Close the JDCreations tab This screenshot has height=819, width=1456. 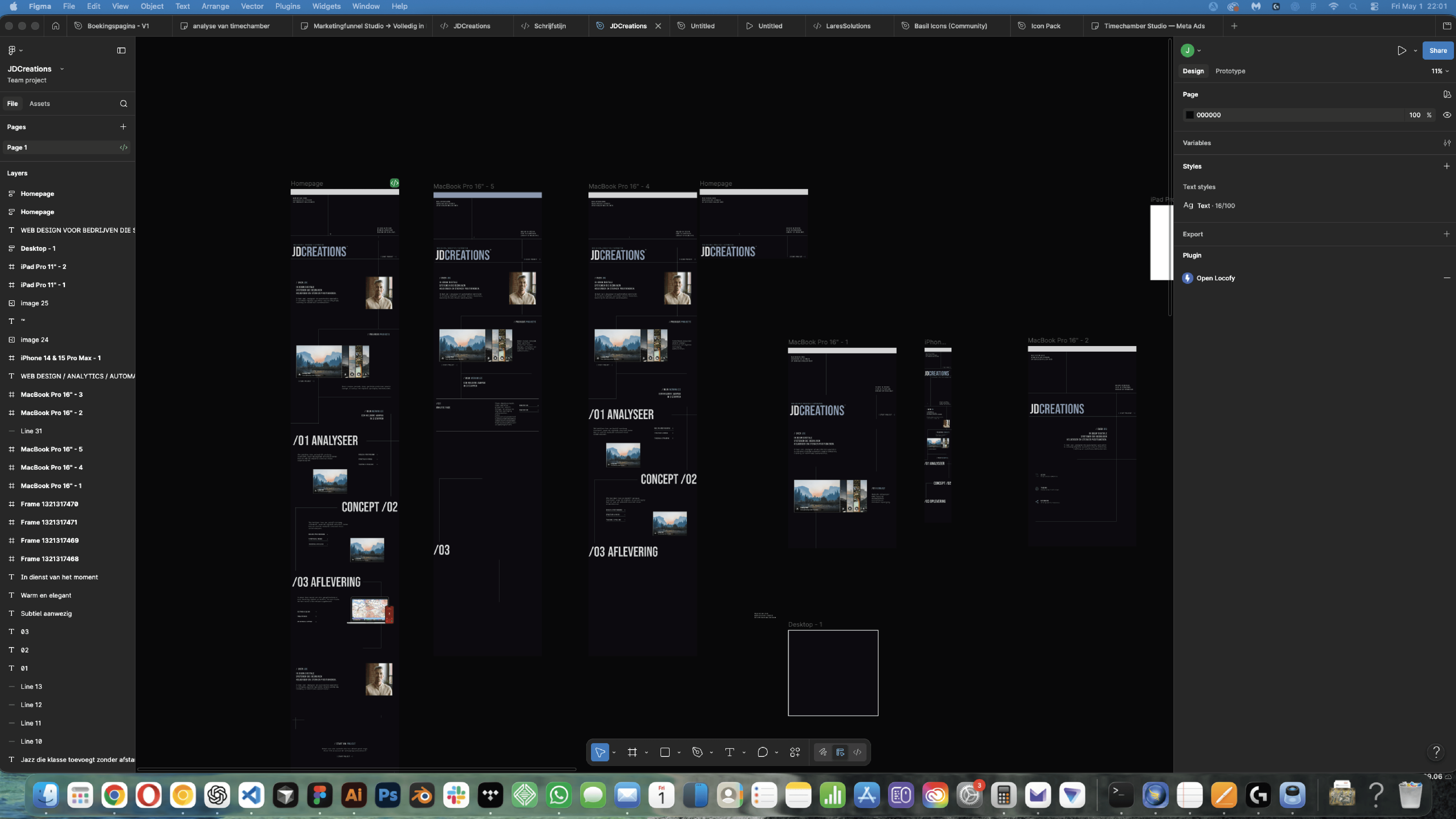tap(658, 26)
